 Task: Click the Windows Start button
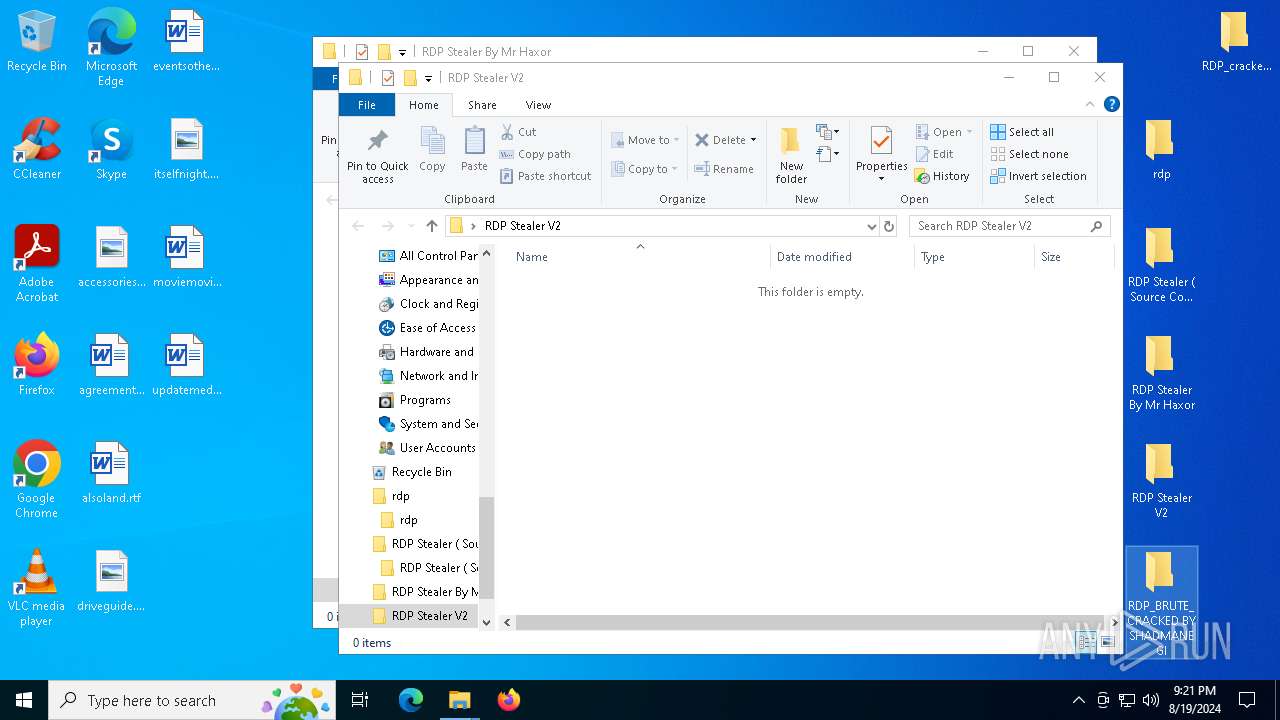(24, 700)
